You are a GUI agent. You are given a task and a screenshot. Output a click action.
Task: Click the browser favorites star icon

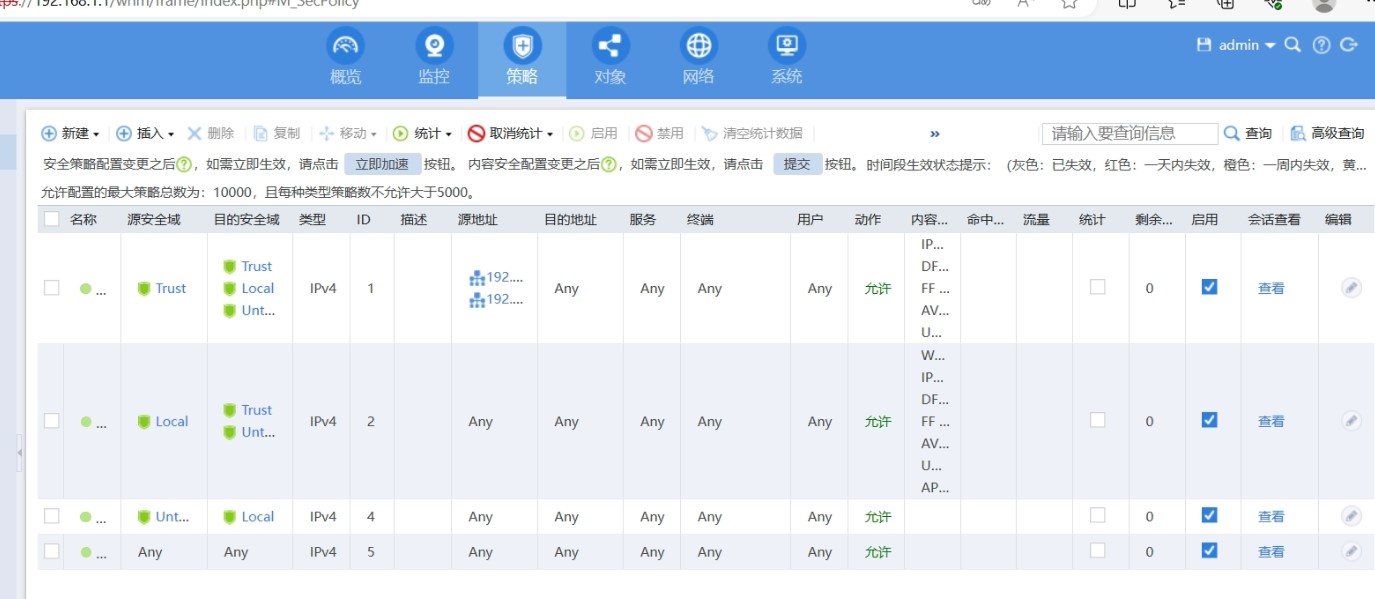[1069, 3]
